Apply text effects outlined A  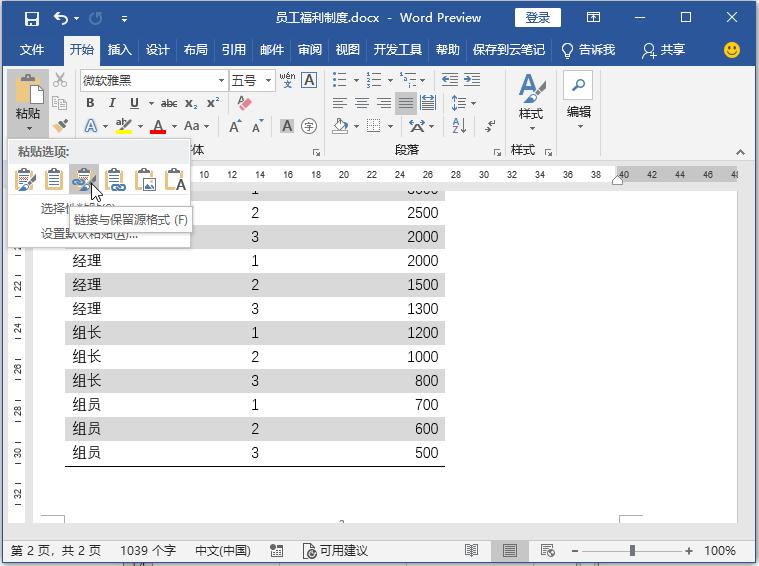(x=91, y=126)
